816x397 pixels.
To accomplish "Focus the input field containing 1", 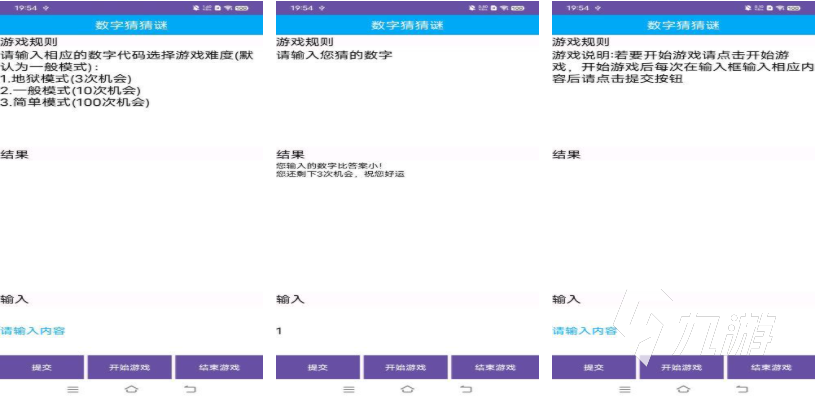I will click(x=407, y=331).
